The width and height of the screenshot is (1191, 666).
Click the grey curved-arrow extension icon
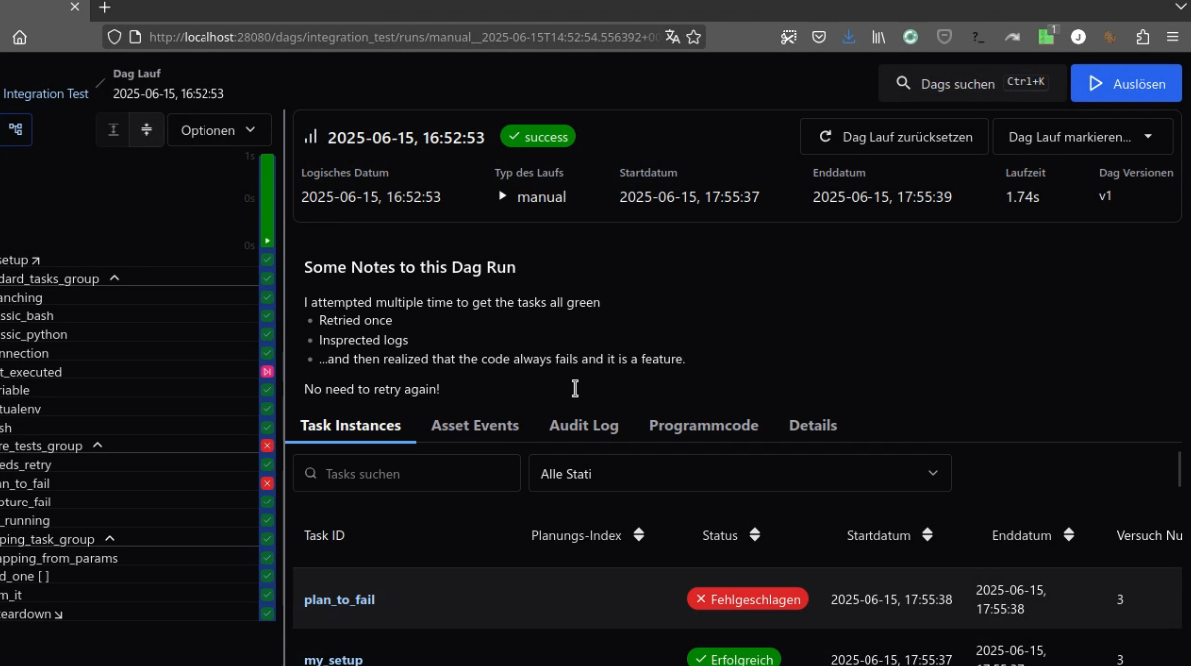(1012, 37)
